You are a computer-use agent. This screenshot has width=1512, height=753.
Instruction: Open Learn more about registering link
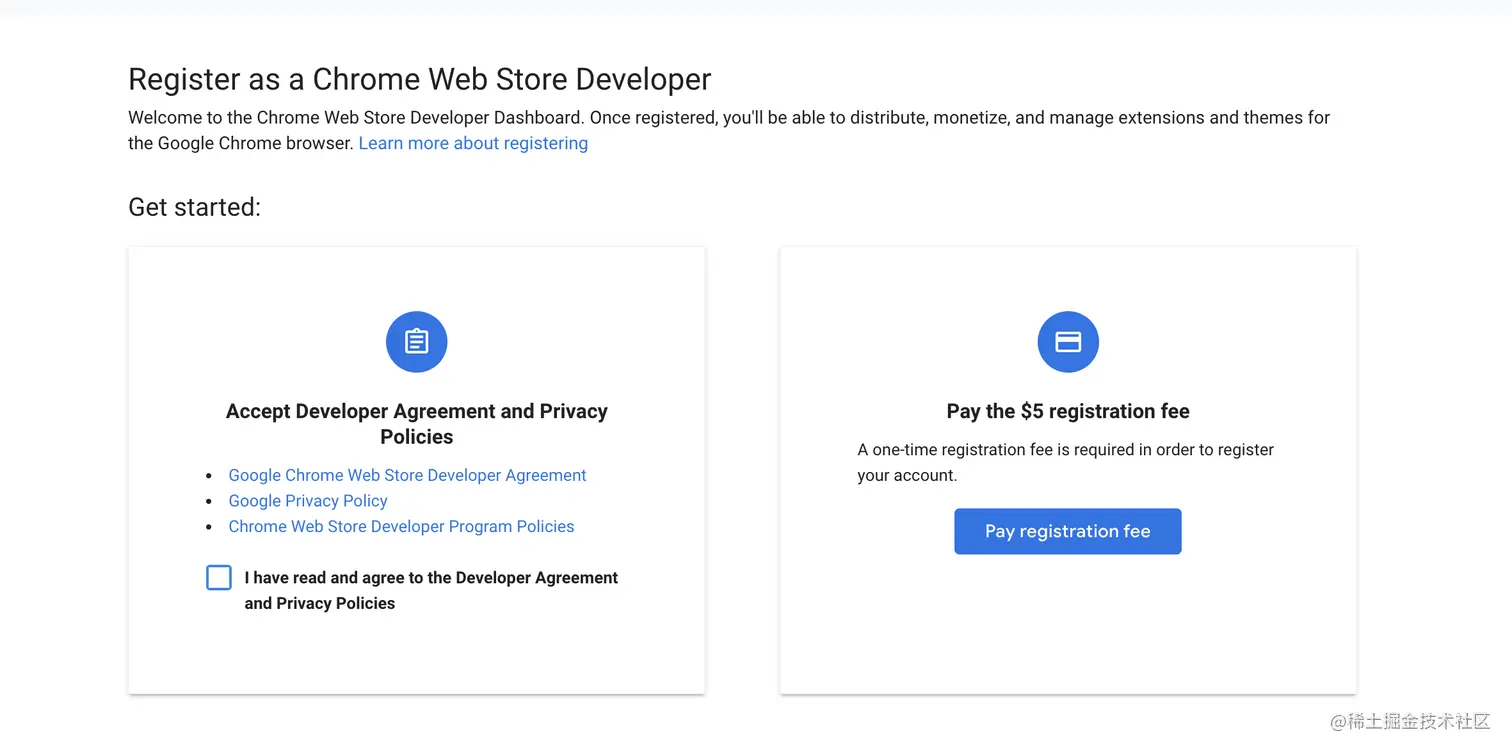(473, 143)
